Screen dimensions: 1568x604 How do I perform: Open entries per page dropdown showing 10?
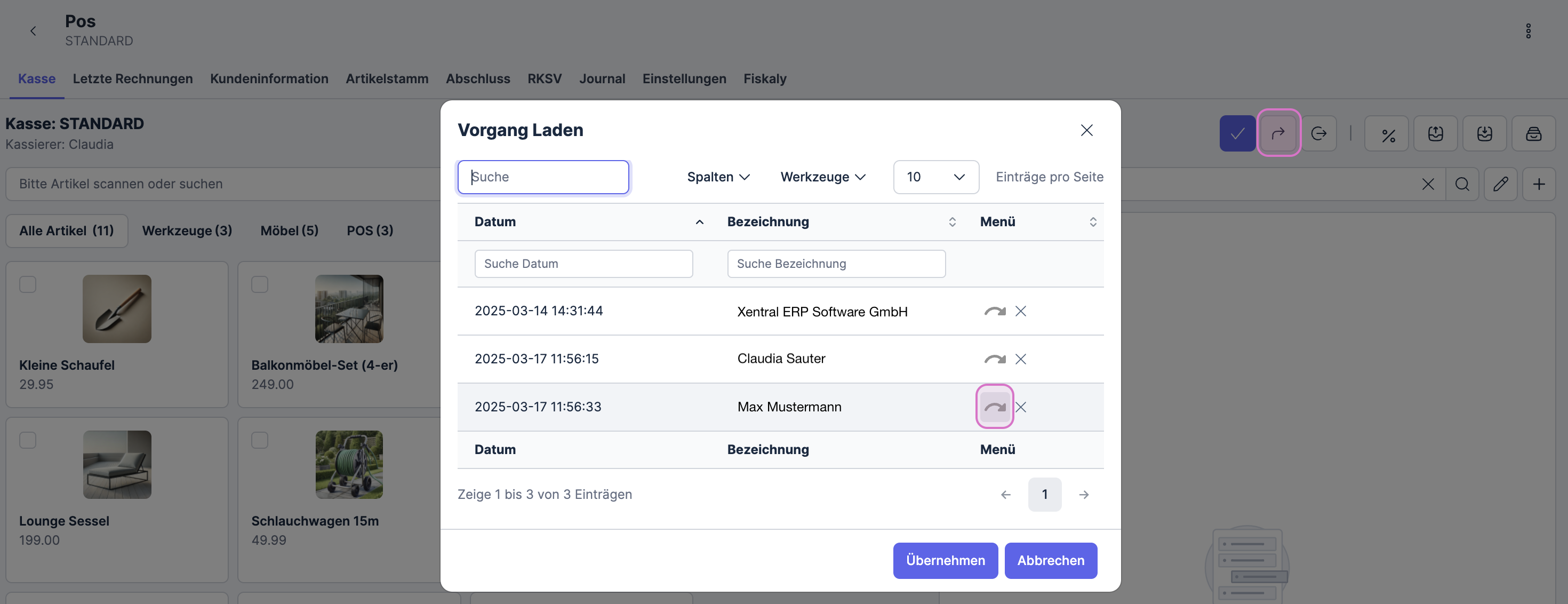pyautogui.click(x=935, y=177)
